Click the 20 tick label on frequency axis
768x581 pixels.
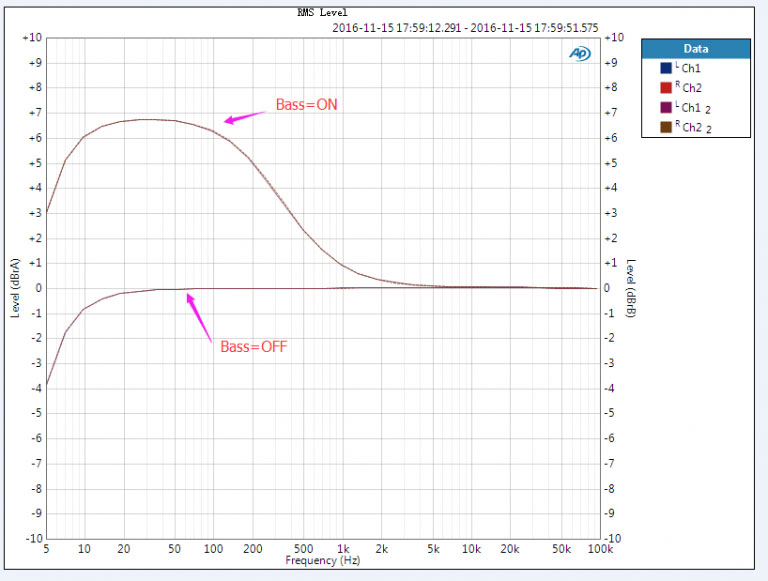tap(123, 550)
